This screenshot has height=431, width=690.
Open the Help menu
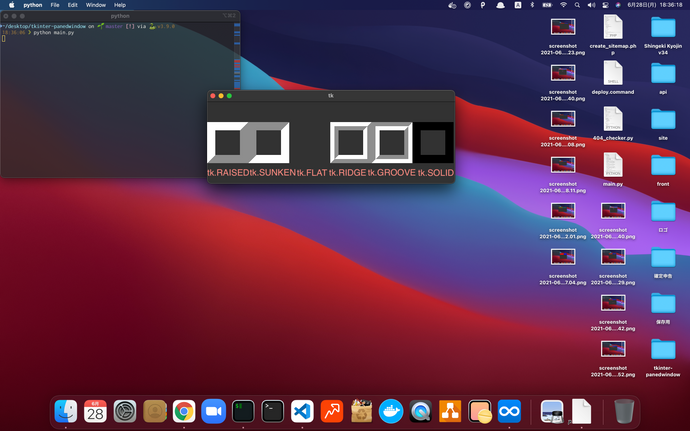tap(120, 5)
